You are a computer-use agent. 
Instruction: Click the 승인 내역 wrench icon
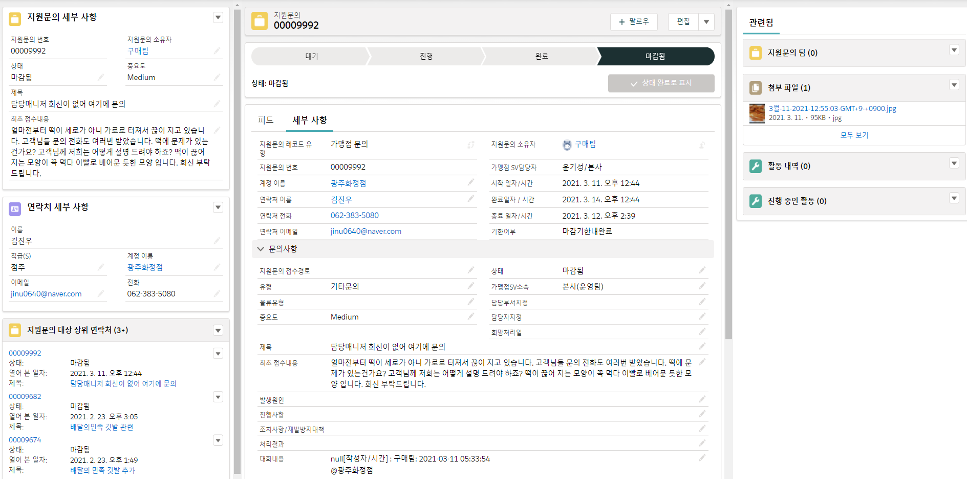coord(756,165)
